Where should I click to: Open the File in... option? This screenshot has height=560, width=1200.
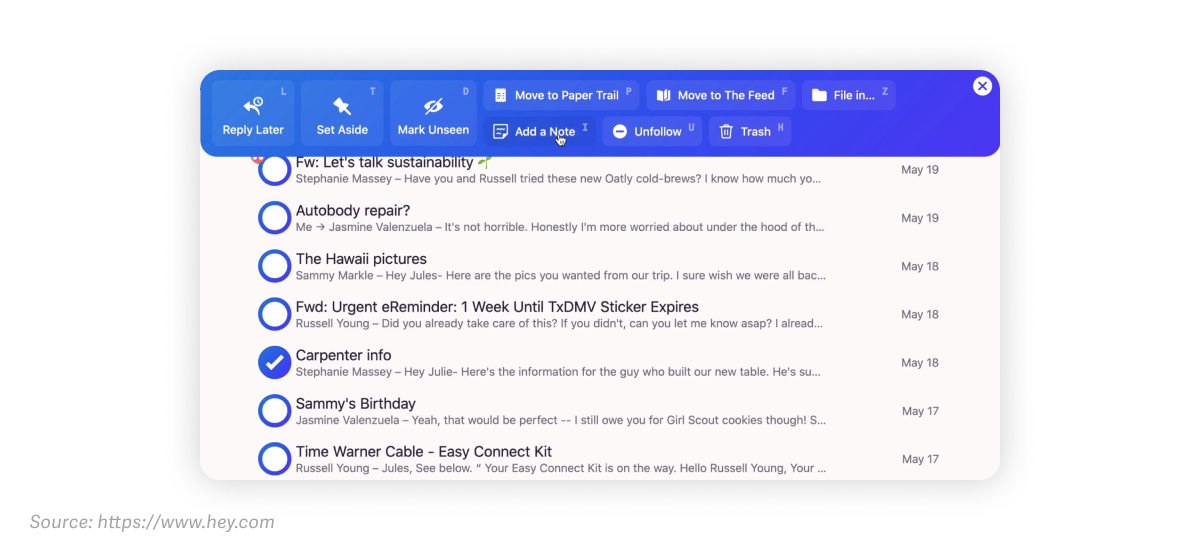coord(848,95)
